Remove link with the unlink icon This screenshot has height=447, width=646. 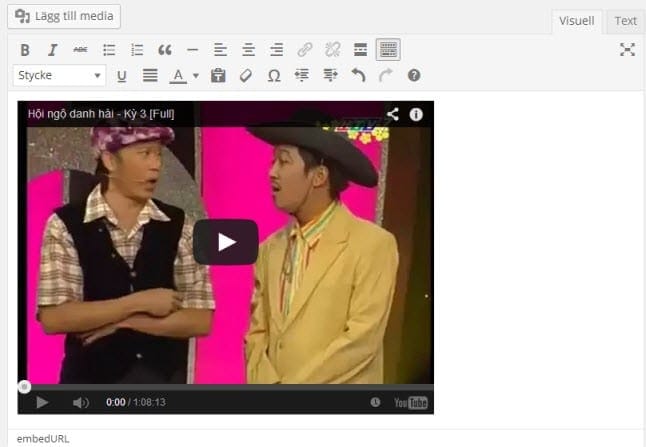(332, 50)
